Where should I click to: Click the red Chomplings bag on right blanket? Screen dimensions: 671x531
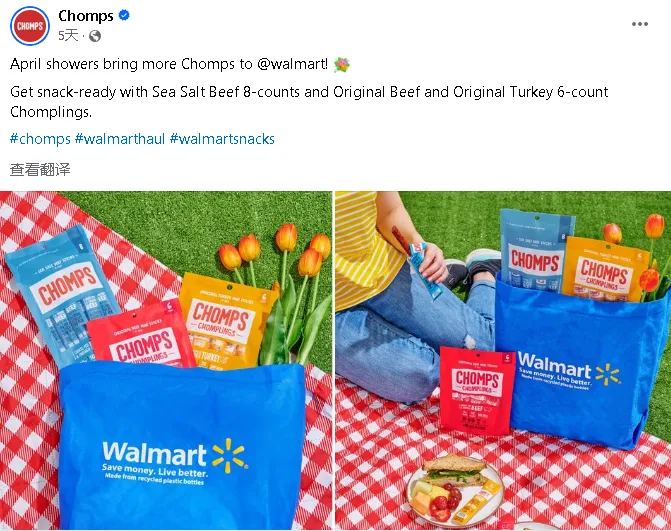click(x=477, y=390)
